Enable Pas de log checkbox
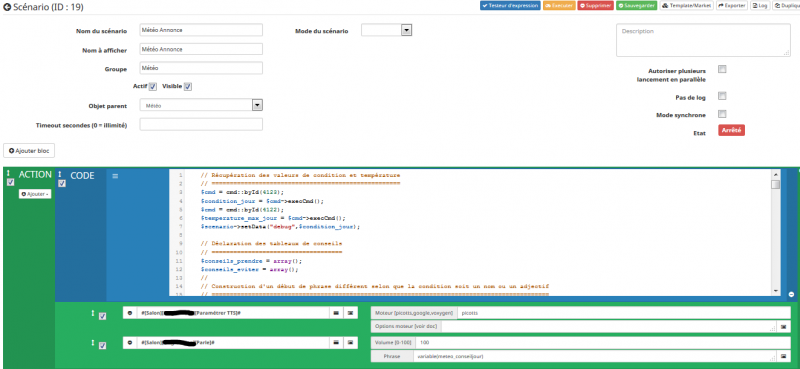Image resolution: width=800 pixels, height=369 pixels. point(722,96)
